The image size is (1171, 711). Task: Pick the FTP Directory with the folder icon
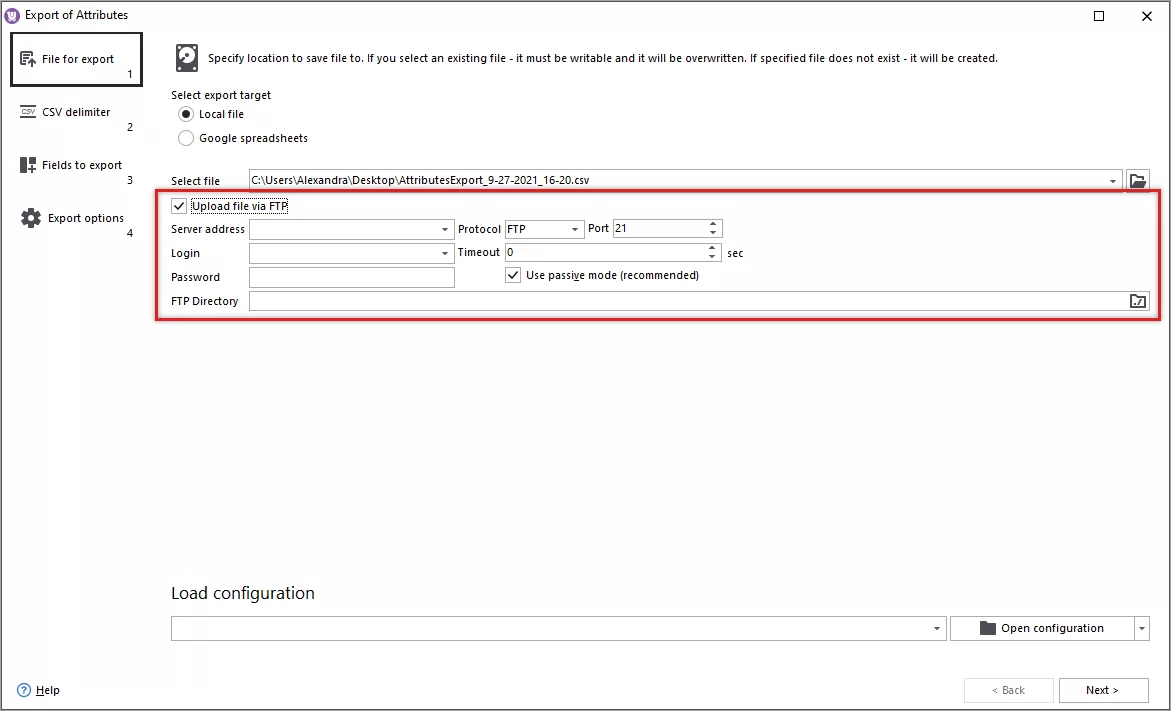tap(1138, 300)
